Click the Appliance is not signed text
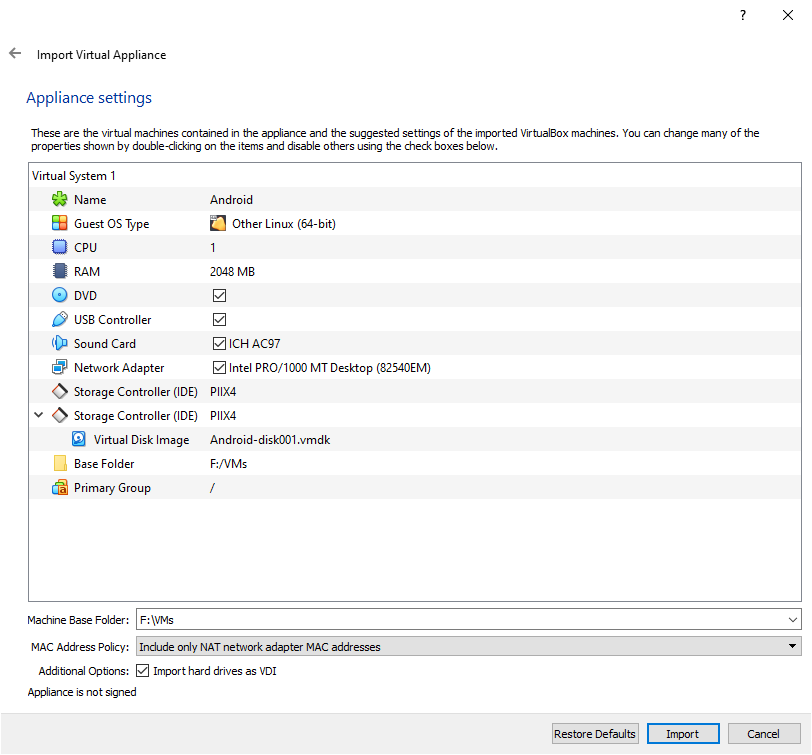Screen dimensions: 812x755 click(x=82, y=692)
